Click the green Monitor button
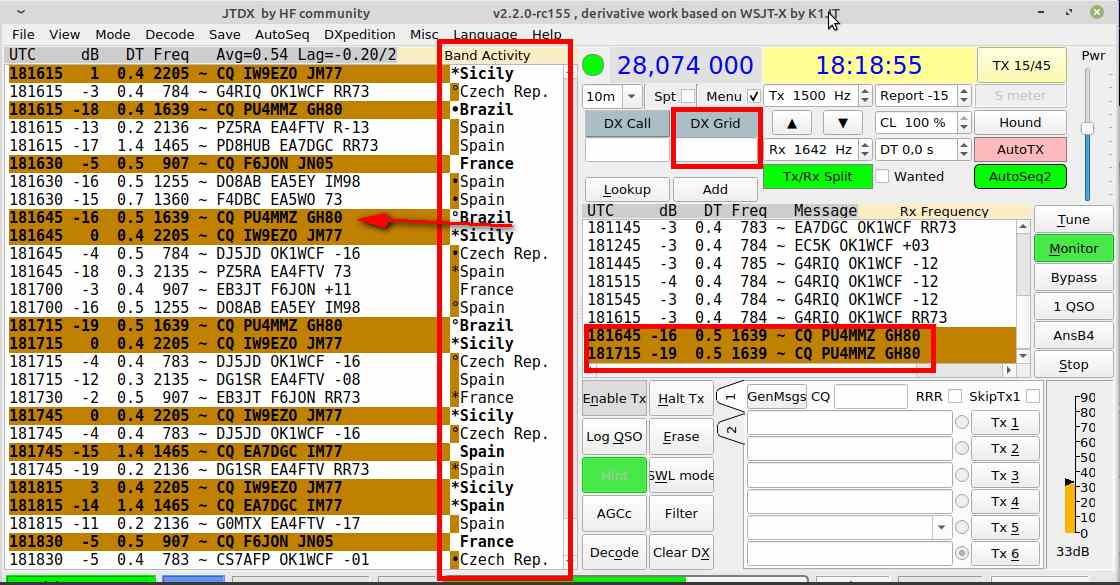 [x=1073, y=248]
